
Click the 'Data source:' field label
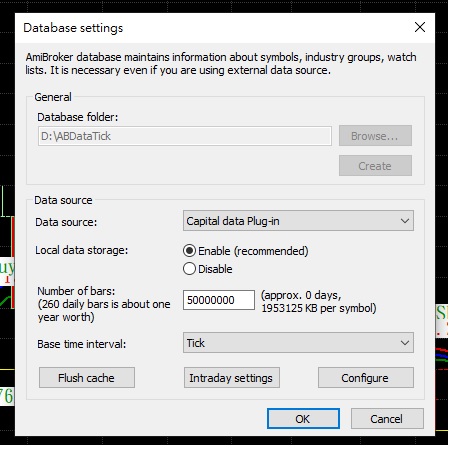(x=66, y=222)
